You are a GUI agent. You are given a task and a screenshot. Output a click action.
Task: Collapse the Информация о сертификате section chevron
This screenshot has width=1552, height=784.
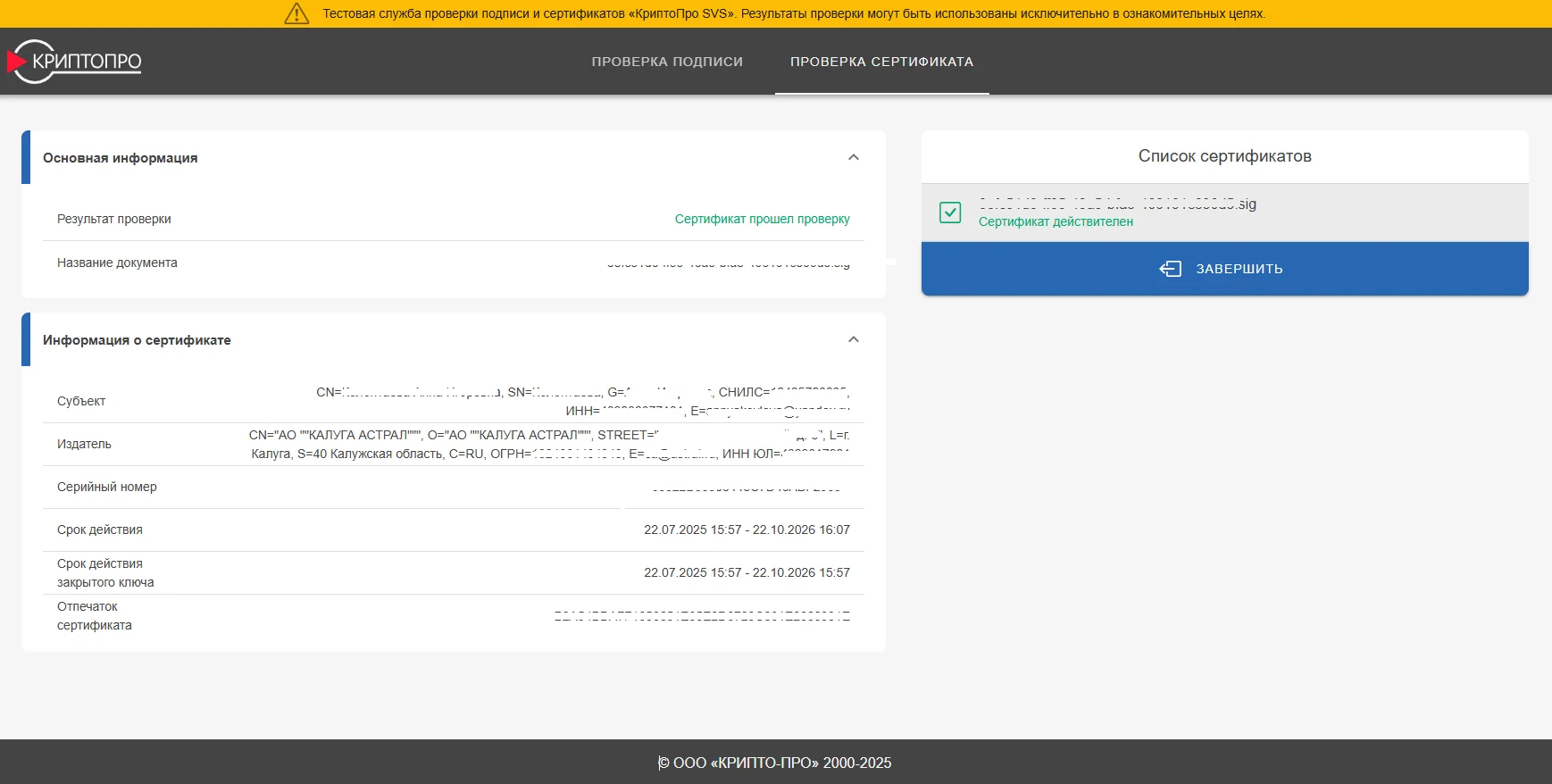pos(854,339)
